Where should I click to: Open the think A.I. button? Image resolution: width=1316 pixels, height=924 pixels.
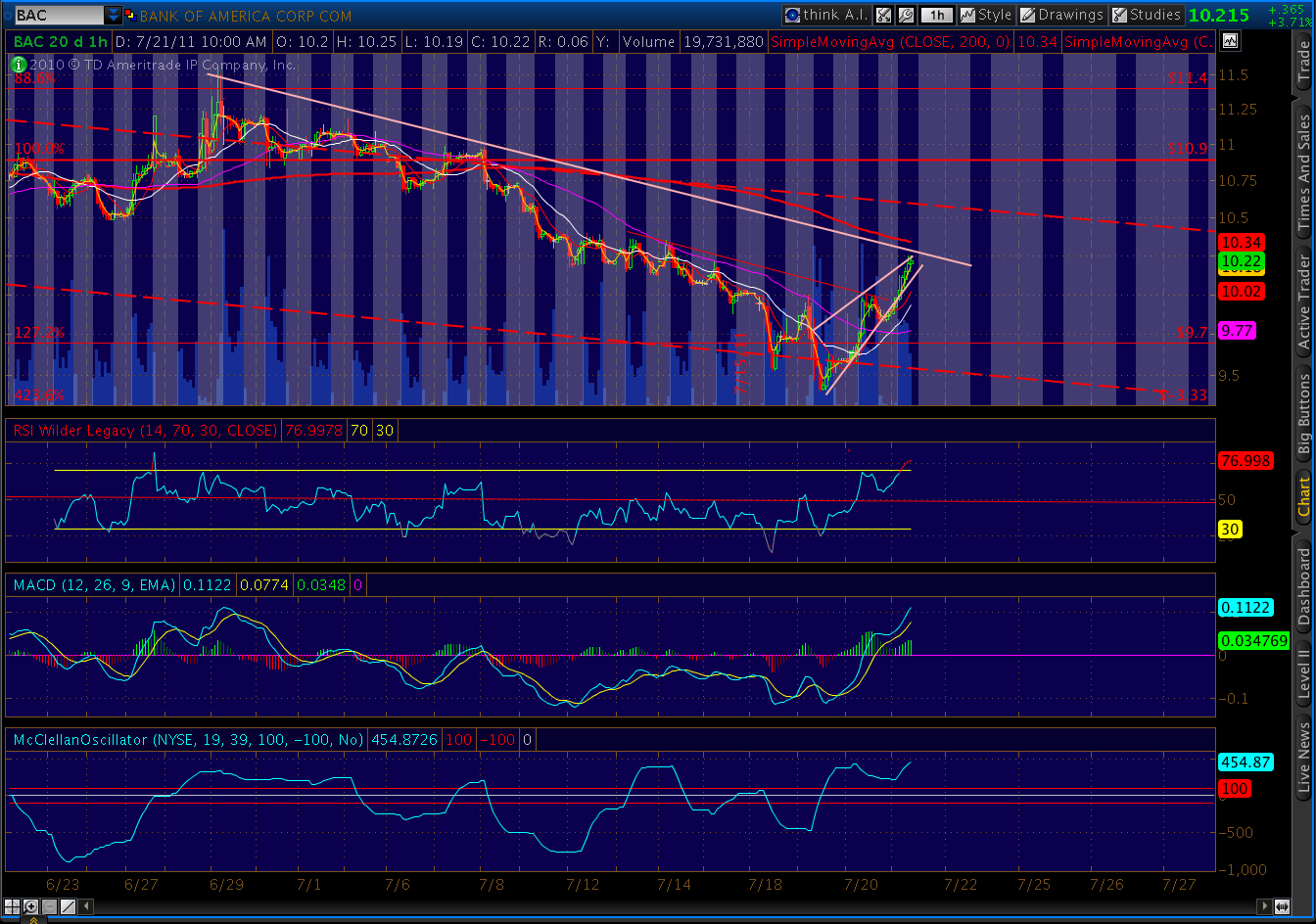click(x=825, y=15)
